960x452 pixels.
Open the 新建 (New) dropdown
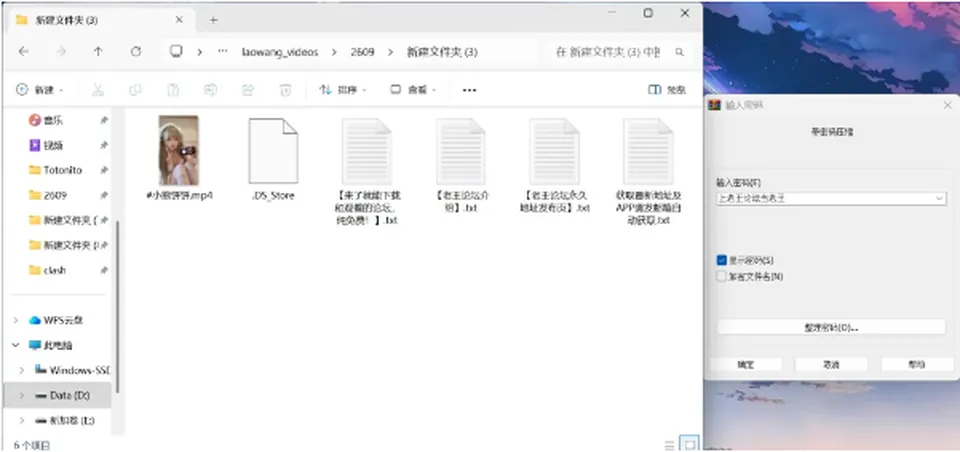point(39,90)
